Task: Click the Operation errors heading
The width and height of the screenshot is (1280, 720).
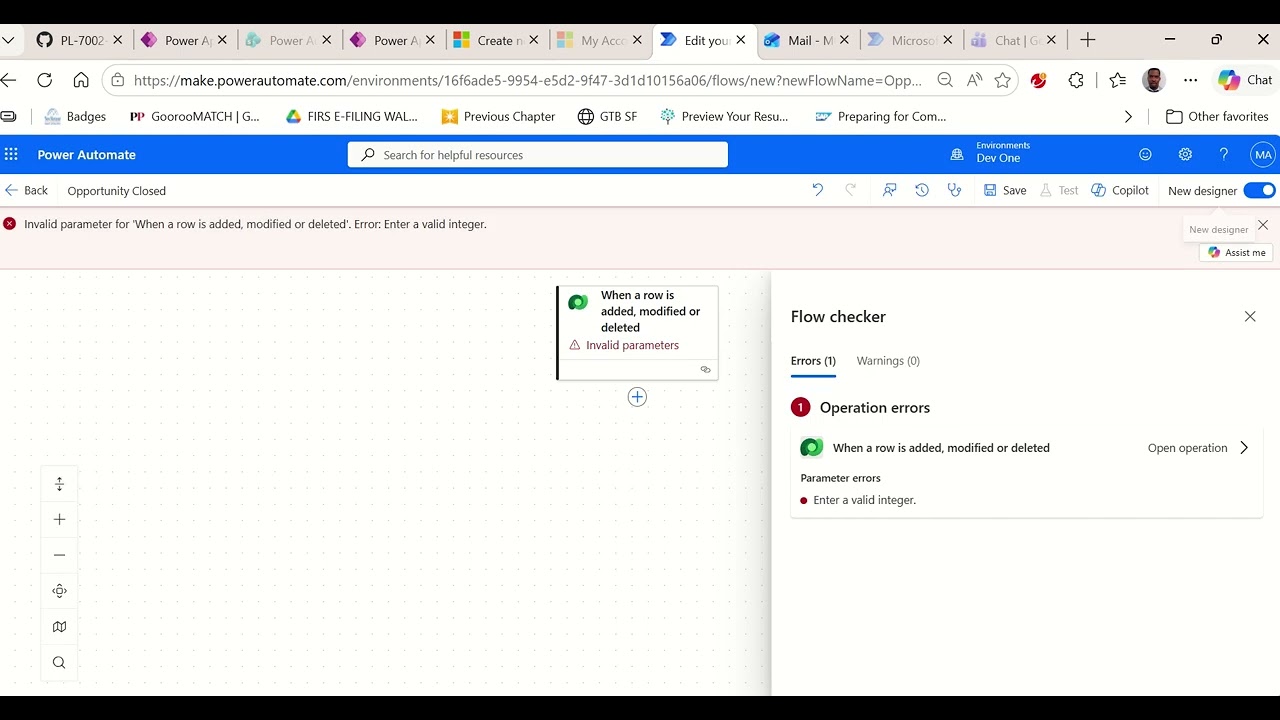Action: coord(875,407)
